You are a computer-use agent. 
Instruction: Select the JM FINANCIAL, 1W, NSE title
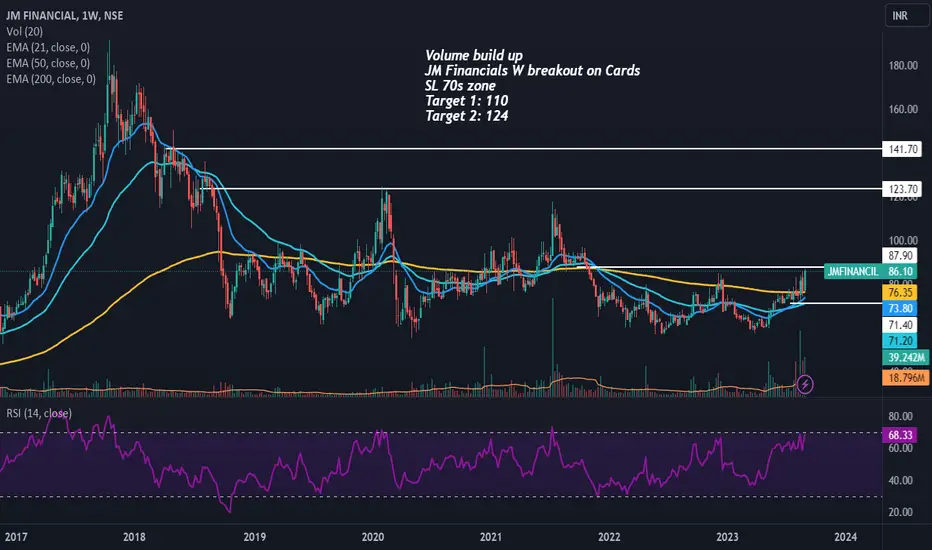click(x=65, y=15)
